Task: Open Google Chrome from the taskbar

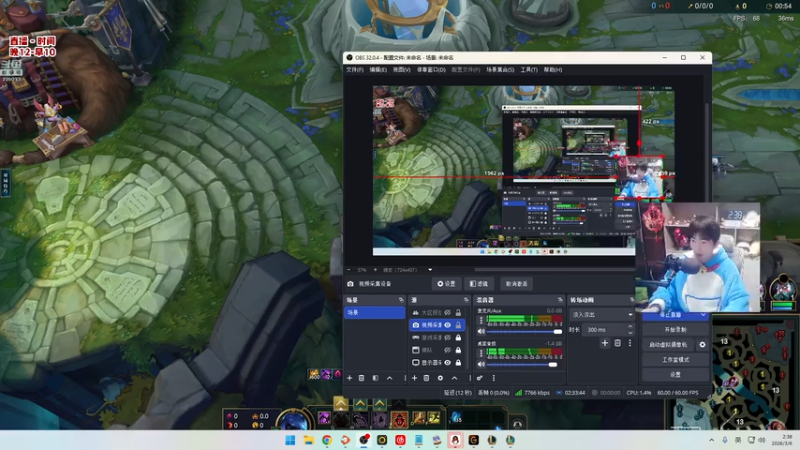Action: (x=327, y=440)
